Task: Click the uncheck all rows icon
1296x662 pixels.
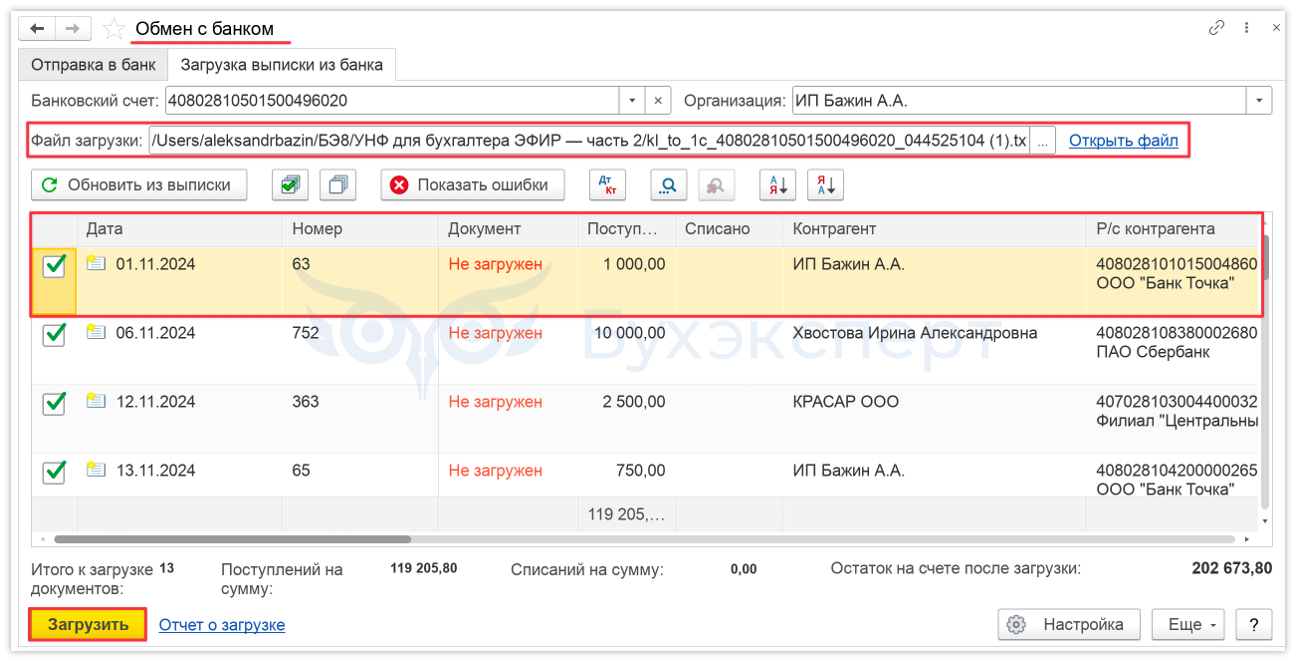Action: (x=338, y=185)
